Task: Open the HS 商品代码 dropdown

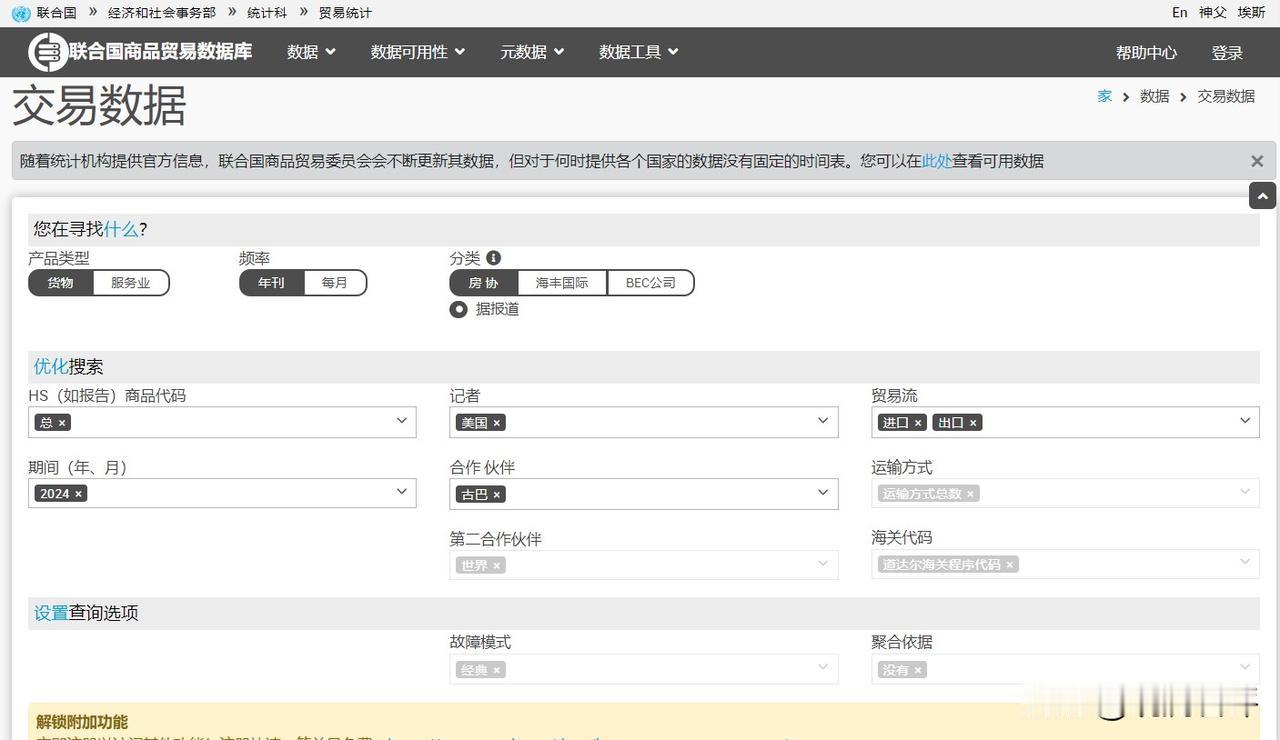Action: pyautogui.click(x=402, y=421)
